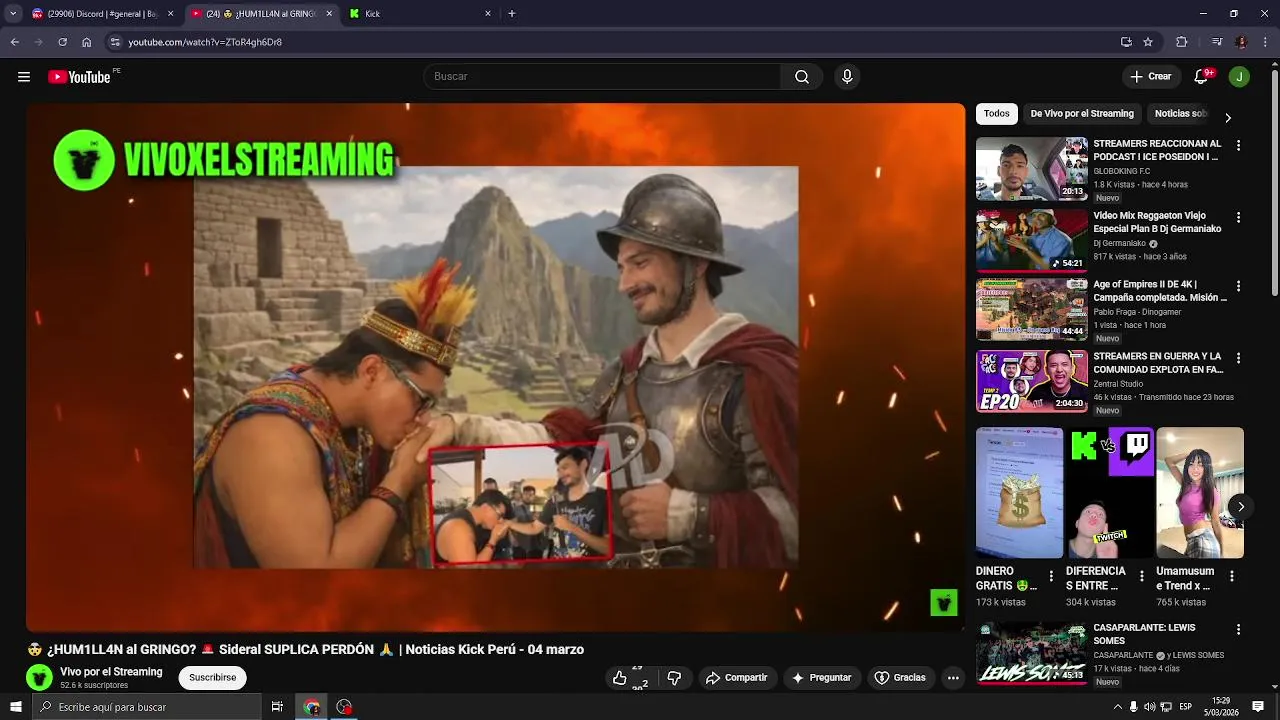
Task: Open CASAPARLANTE: LEWIS SOMES video title
Action: coord(1144,634)
